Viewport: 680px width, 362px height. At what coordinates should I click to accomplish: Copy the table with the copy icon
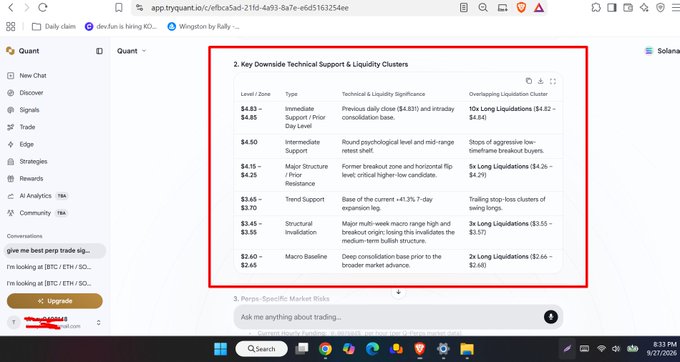(x=529, y=81)
